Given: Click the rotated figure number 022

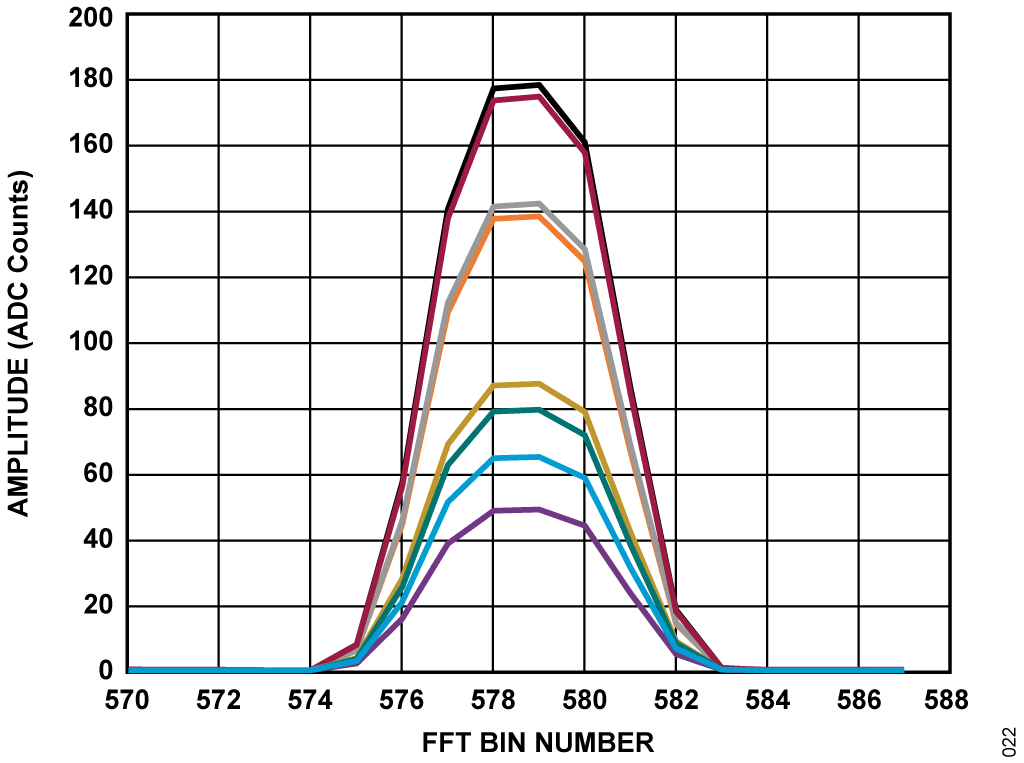Looking at the screenshot, I should (x=1009, y=740).
